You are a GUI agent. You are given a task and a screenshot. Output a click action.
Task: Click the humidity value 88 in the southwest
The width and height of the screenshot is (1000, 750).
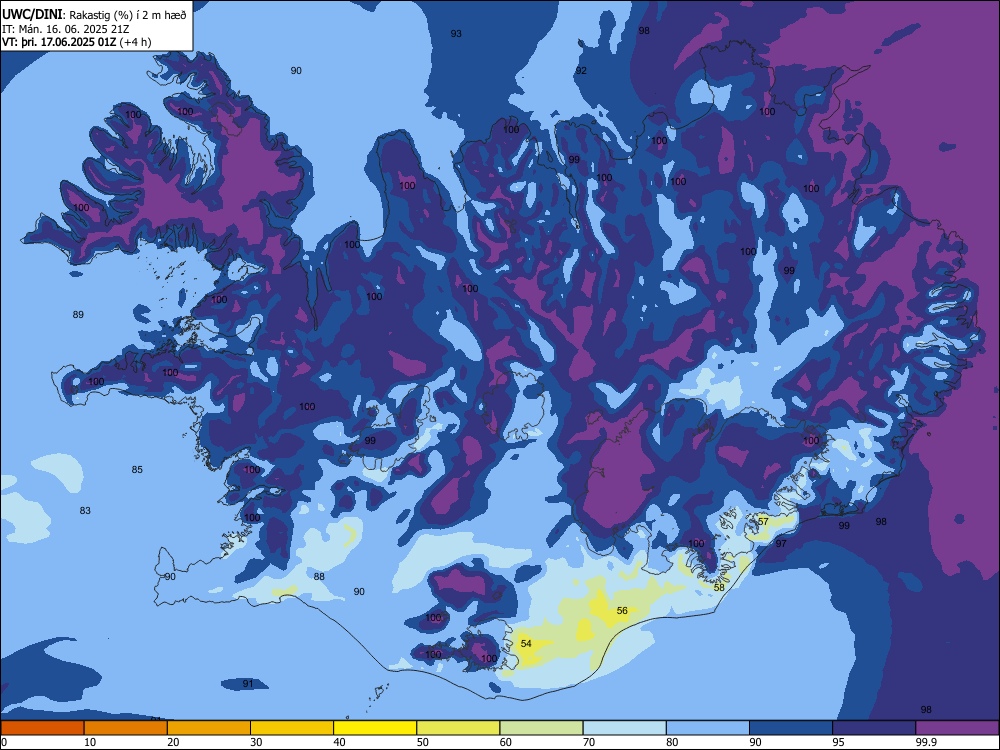coord(320,577)
